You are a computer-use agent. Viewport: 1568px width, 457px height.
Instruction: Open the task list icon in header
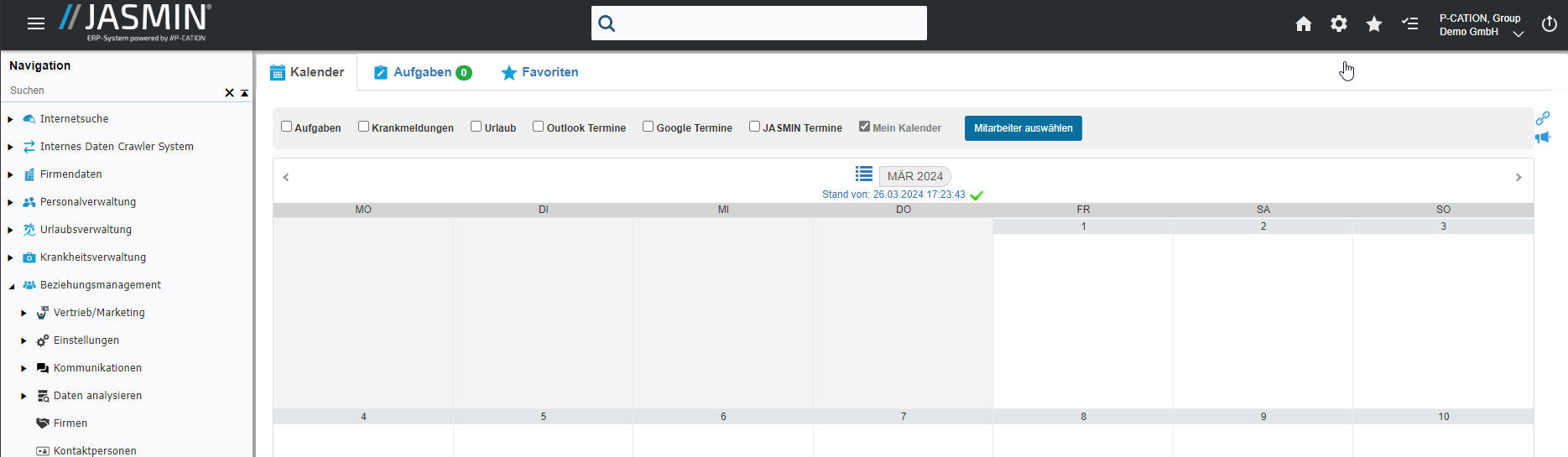tap(1410, 24)
